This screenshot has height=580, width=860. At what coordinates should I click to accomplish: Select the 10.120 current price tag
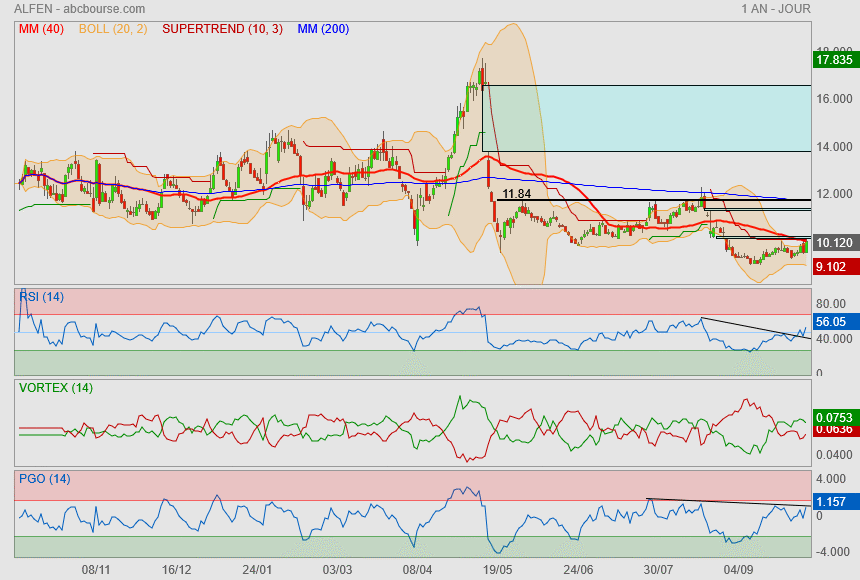[833, 243]
